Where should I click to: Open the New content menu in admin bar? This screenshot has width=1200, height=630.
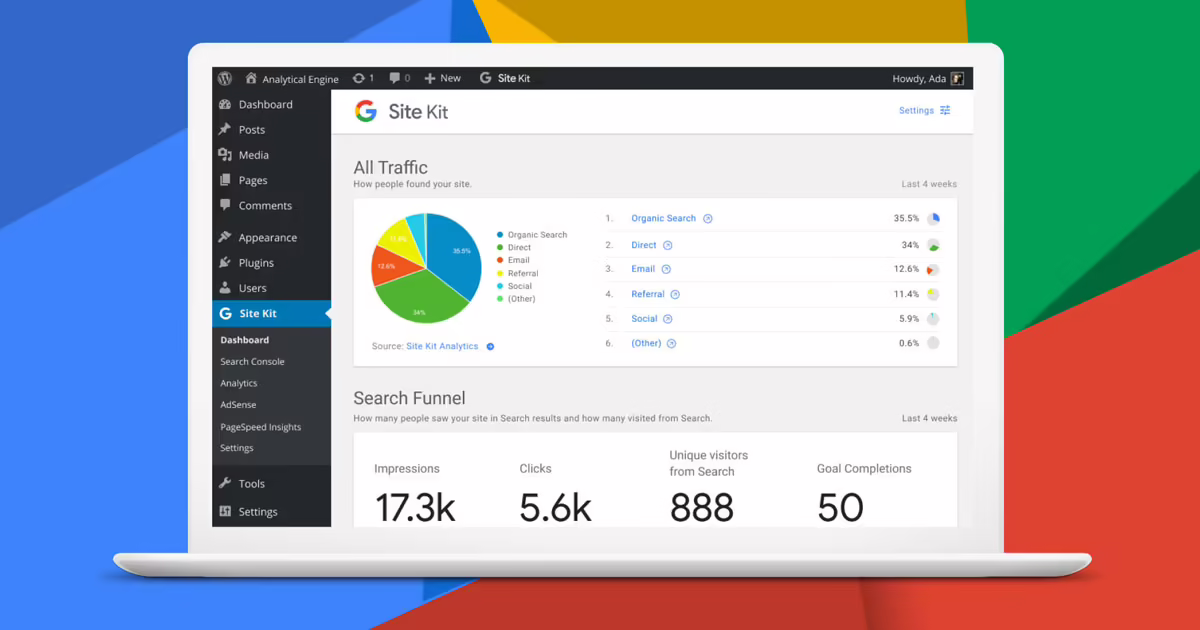442,78
